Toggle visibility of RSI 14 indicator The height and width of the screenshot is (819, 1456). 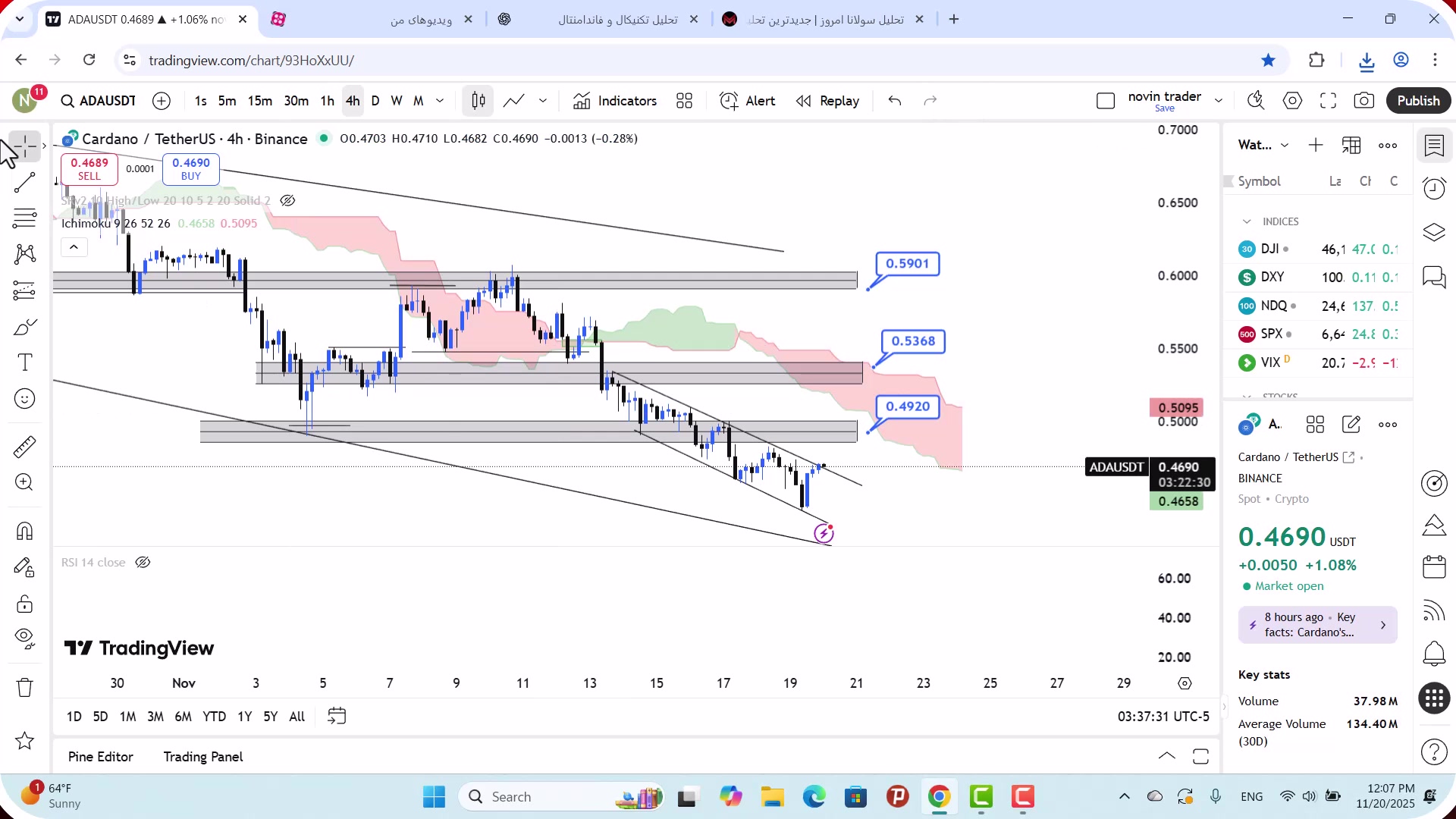pyautogui.click(x=143, y=563)
